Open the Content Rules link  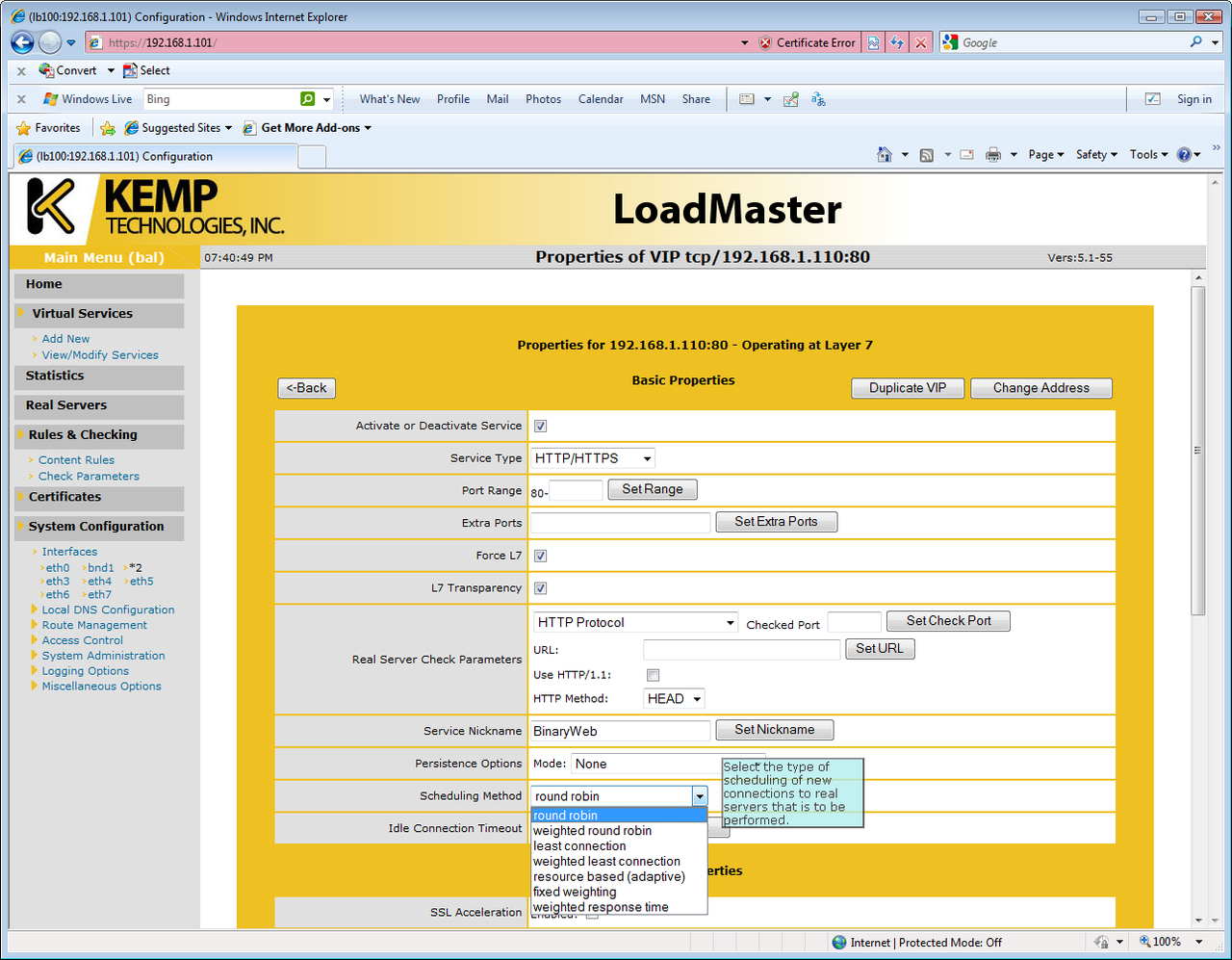pyautogui.click(x=76, y=460)
